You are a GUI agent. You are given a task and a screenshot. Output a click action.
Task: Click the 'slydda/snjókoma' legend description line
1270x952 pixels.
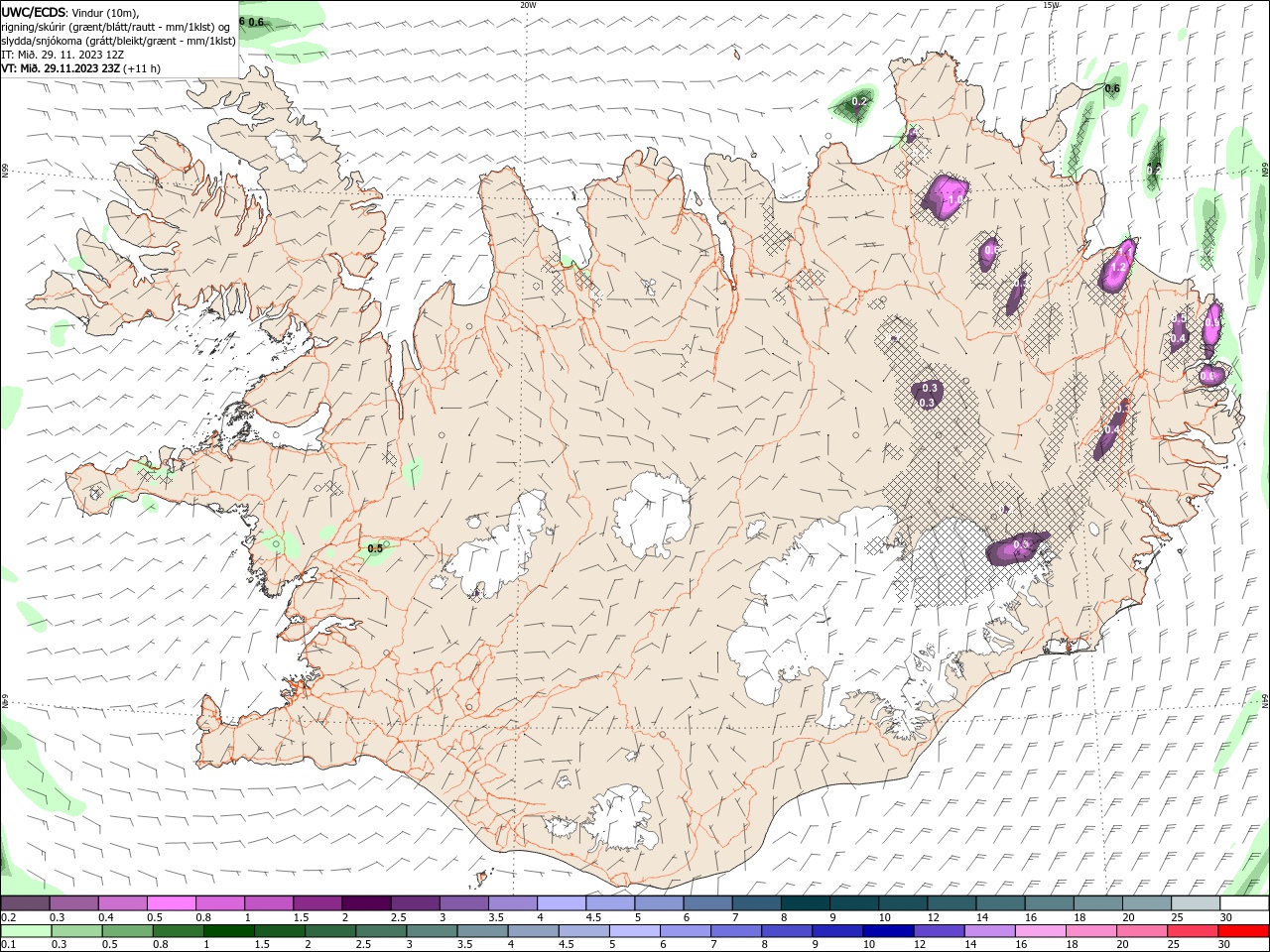(118, 41)
